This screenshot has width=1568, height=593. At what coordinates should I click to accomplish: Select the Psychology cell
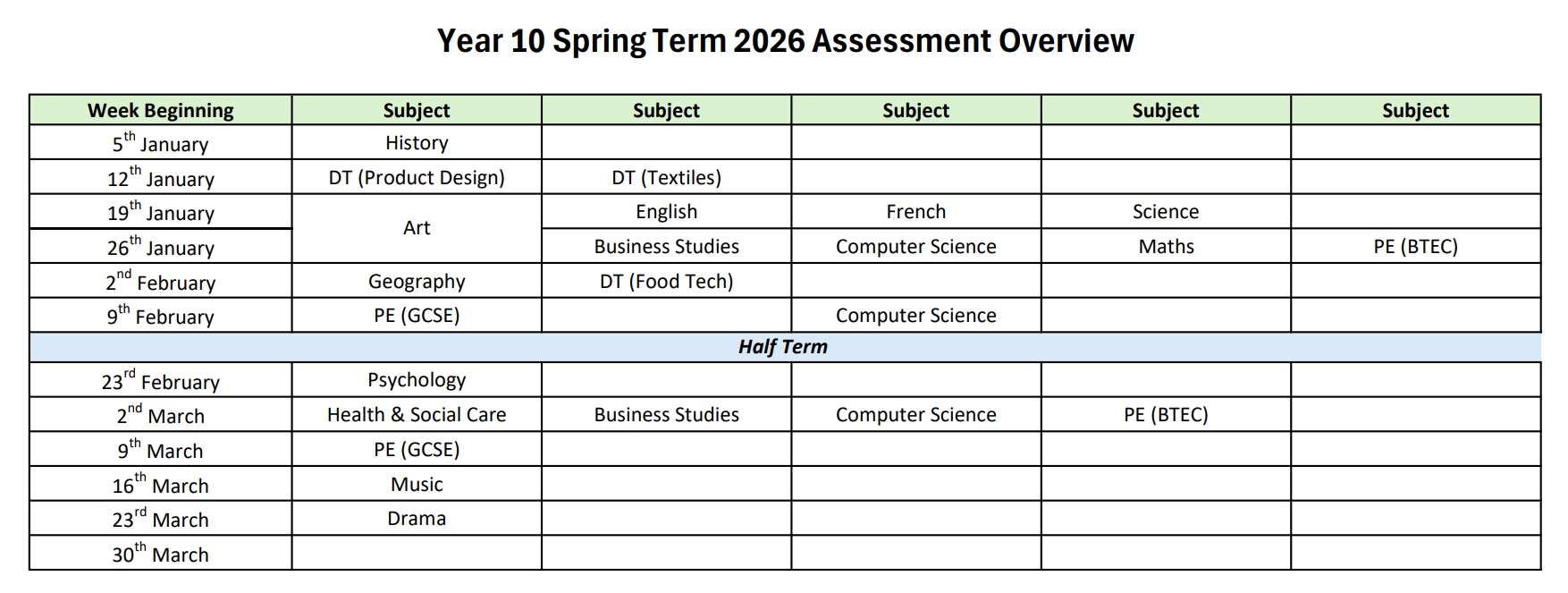417,380
